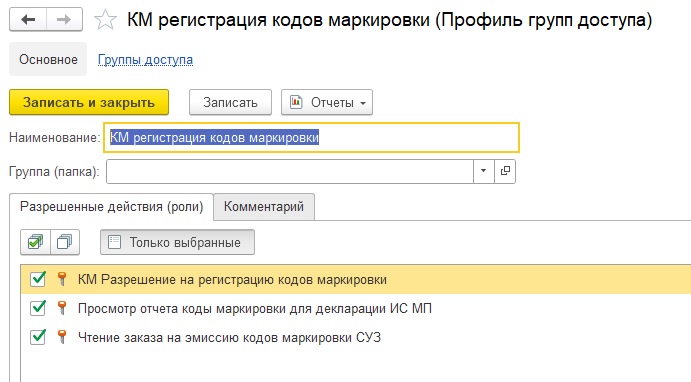Switch to the Комментарий tab
Viewport: 691px width, 382px height.
click(264, 206)
